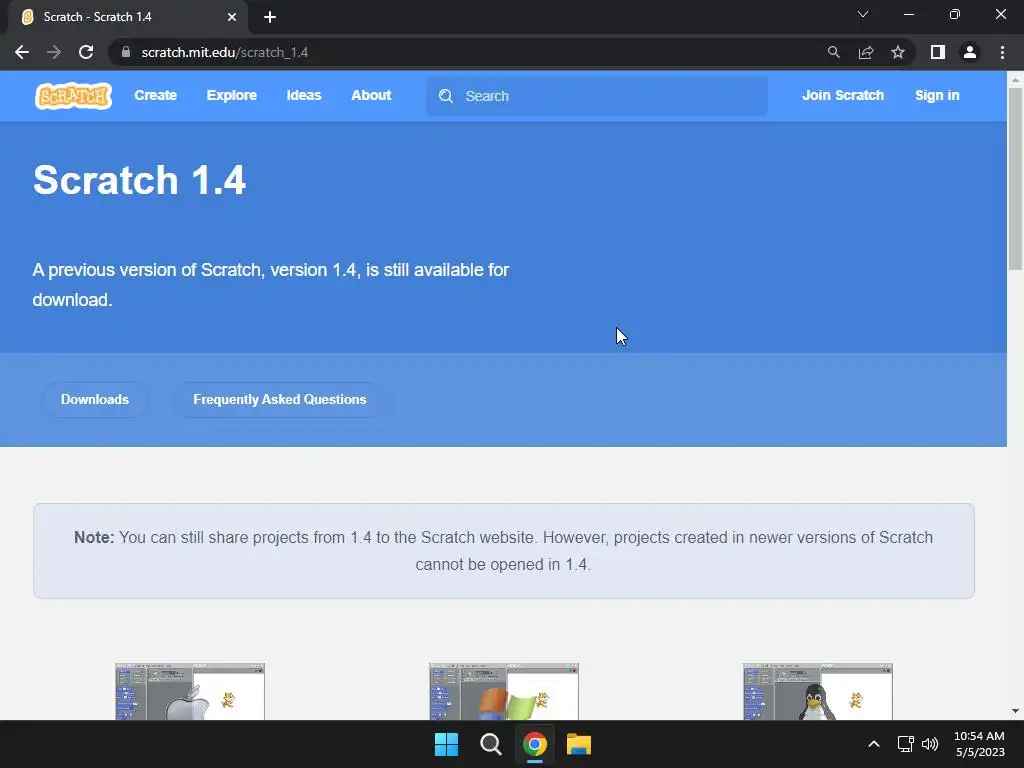Click the scrollbar up arrow
This screenshot has height=768, width=1024.
pyautogui.click(x=1016, y=80)
